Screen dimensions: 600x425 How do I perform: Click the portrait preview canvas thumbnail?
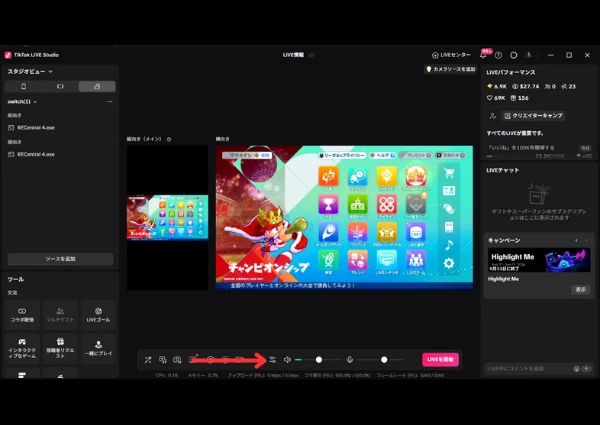pos(168,217)
